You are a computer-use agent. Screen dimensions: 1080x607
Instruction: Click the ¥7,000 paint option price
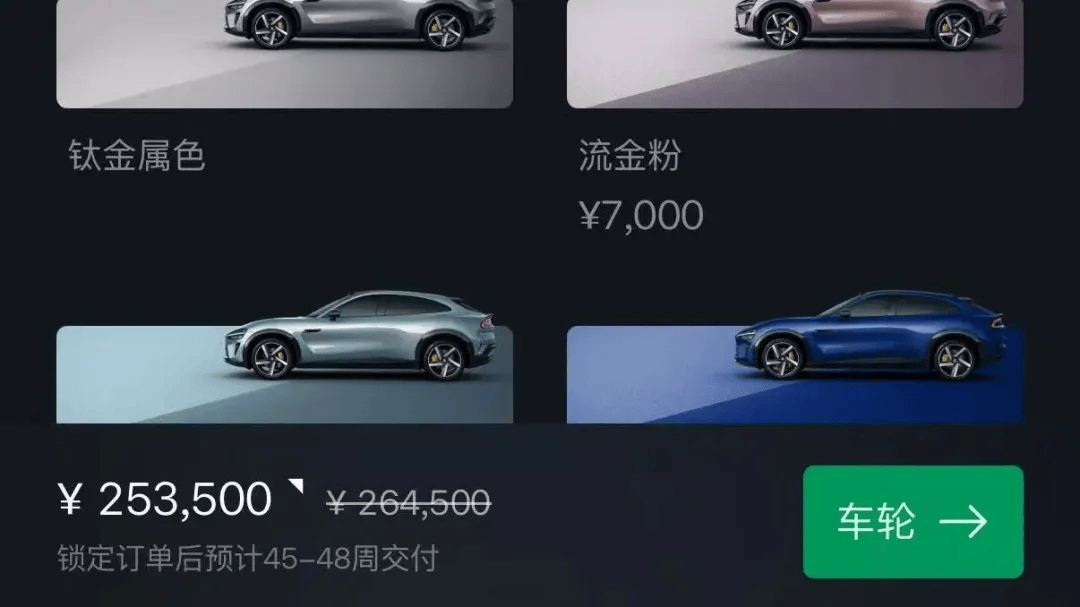point(641,215)
